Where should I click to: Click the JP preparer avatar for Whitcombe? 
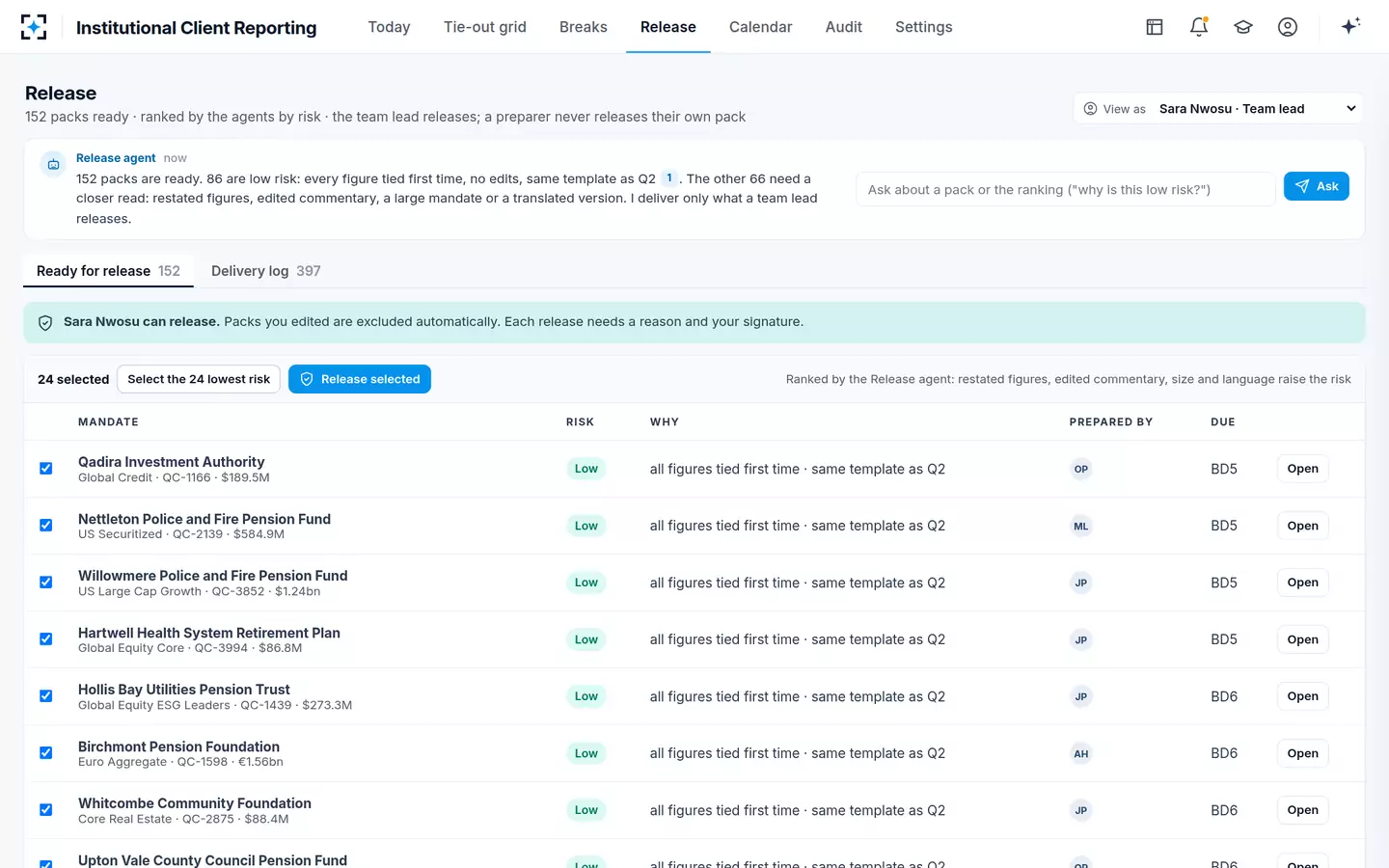[1081, 810]
